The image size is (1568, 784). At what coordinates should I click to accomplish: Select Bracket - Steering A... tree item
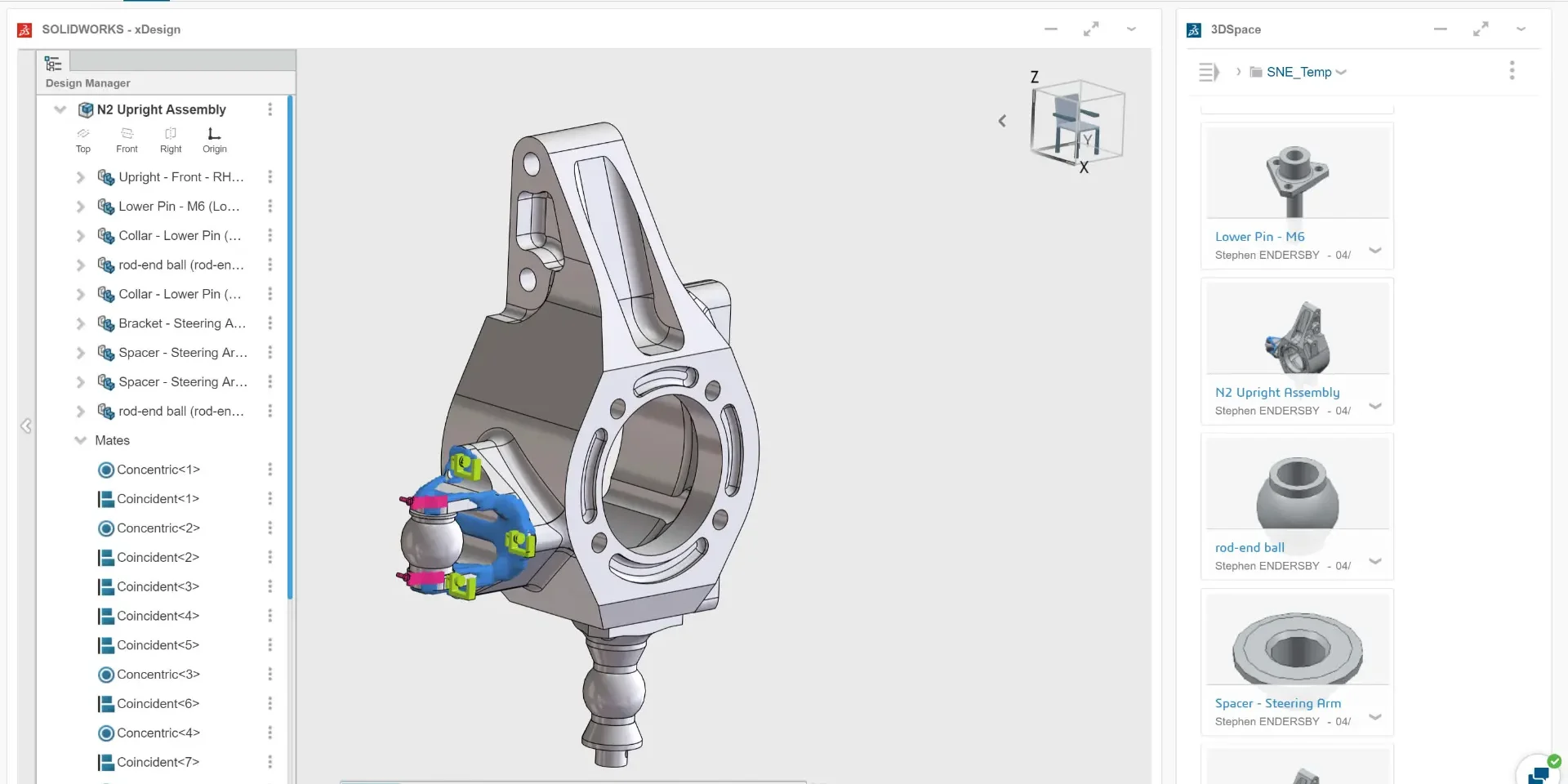(181, 323)
